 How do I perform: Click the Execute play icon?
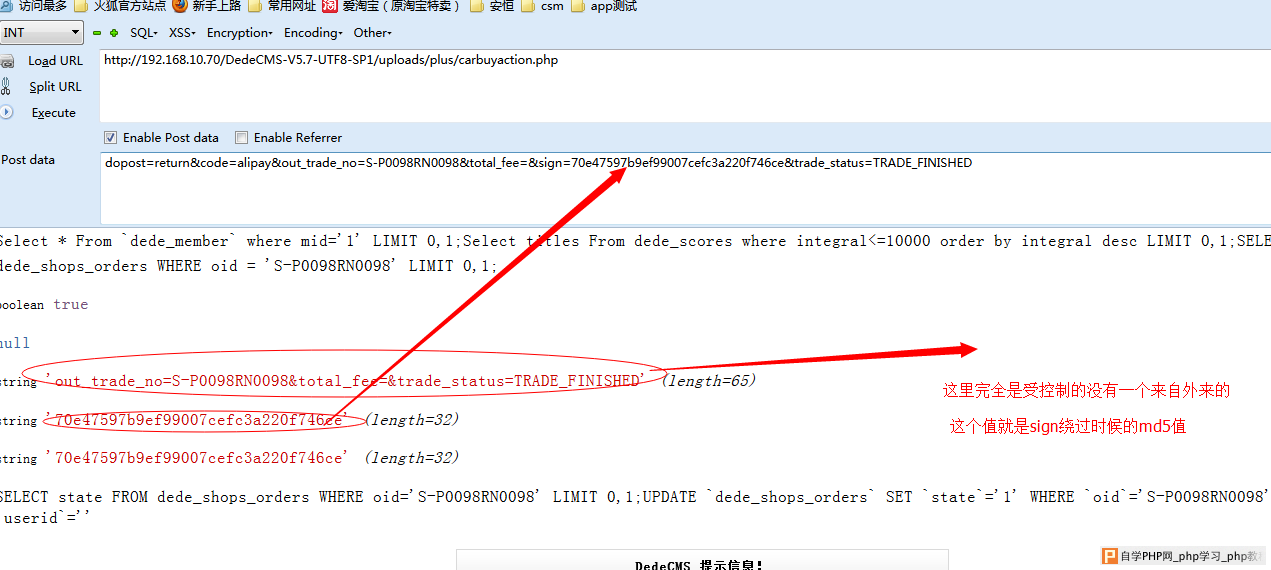pyautogui.click(x=6, y=112)
